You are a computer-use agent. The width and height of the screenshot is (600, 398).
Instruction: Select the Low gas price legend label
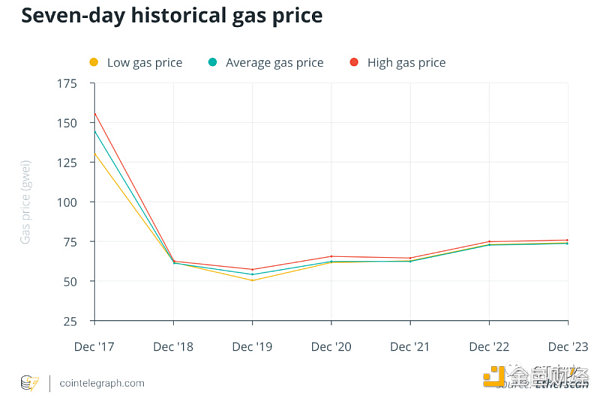(145, 63)
